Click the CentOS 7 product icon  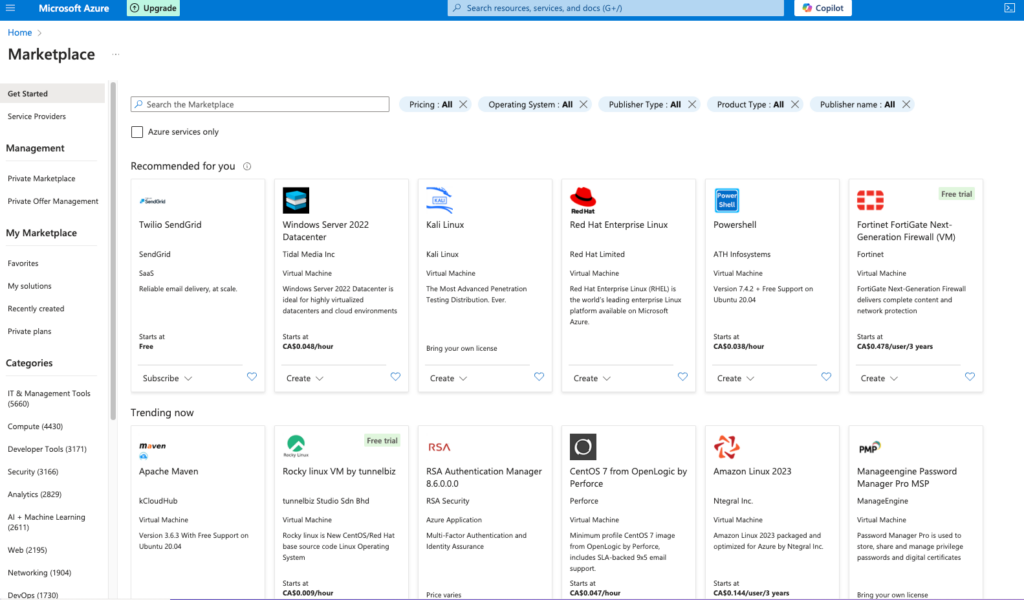[x=583, y=447]
